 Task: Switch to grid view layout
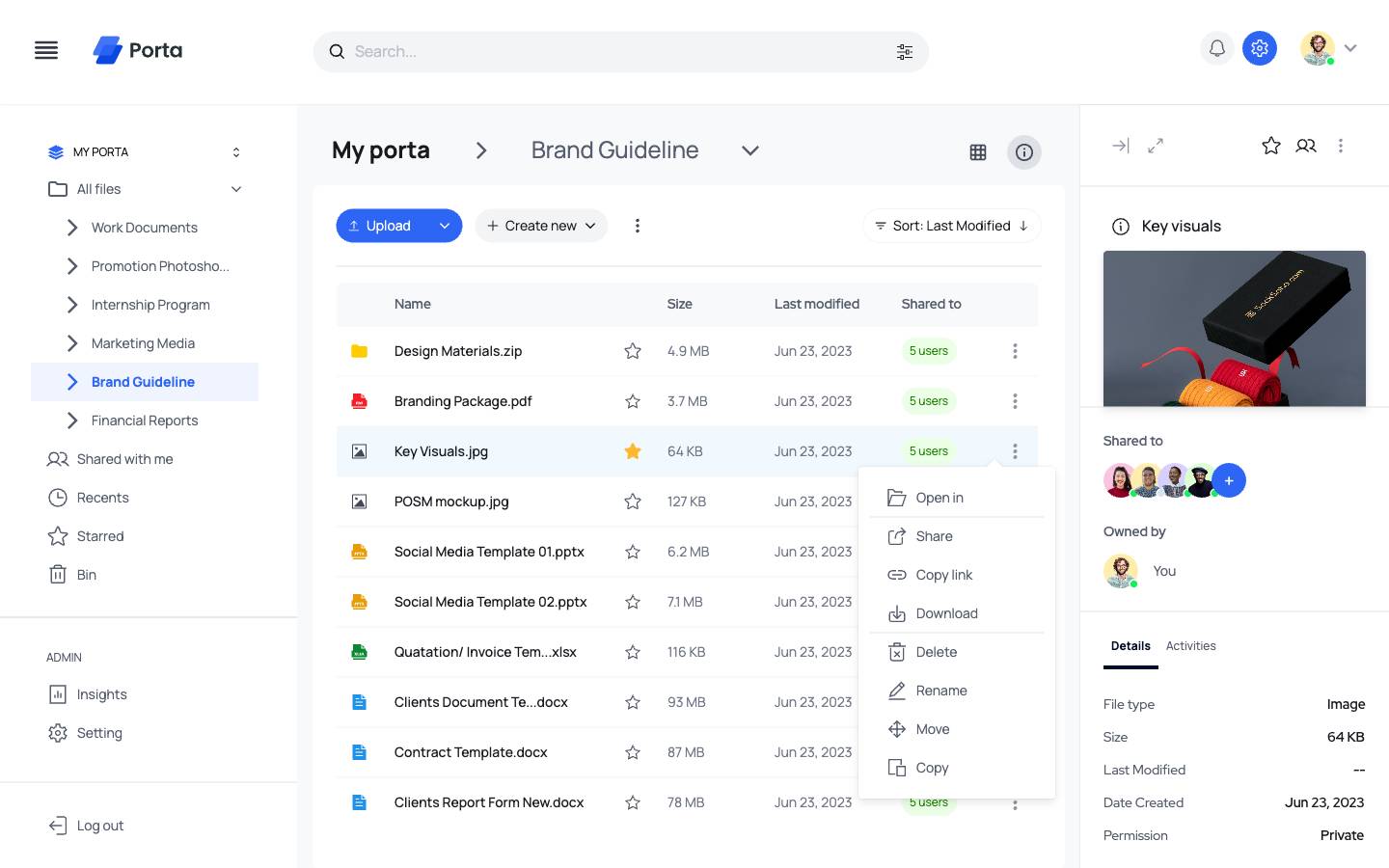978,152
